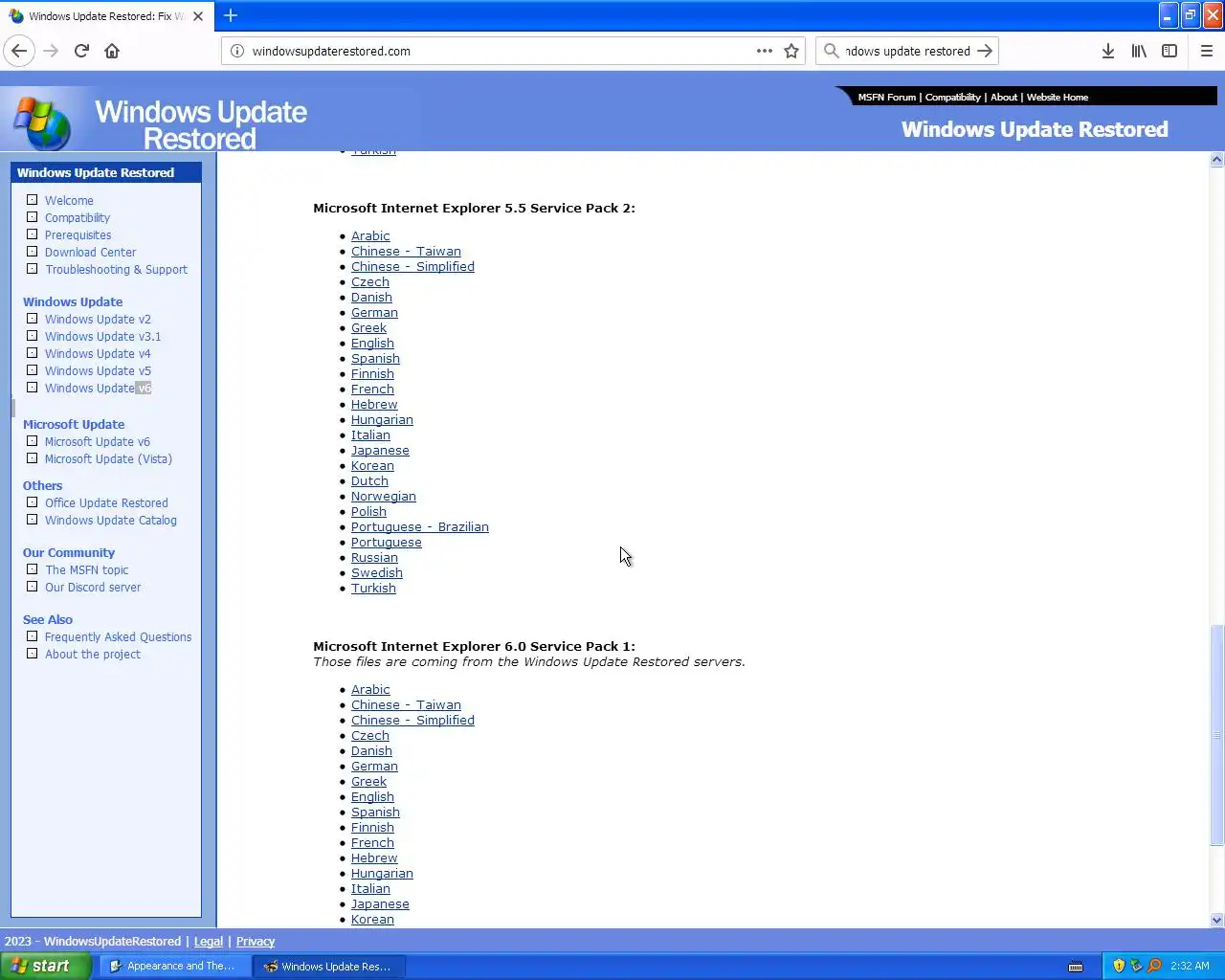Image resolution: width=1225 pixels, height=980 pixels.
Task: Open MSFN Forum in the top menu
Action: (886, 97)
